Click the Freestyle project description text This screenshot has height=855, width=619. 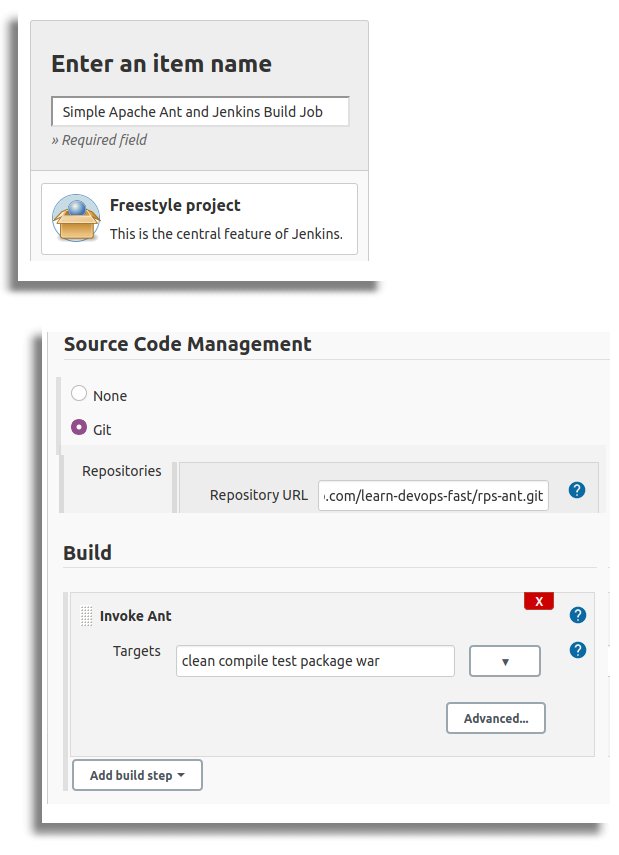[x=225, y=234]
